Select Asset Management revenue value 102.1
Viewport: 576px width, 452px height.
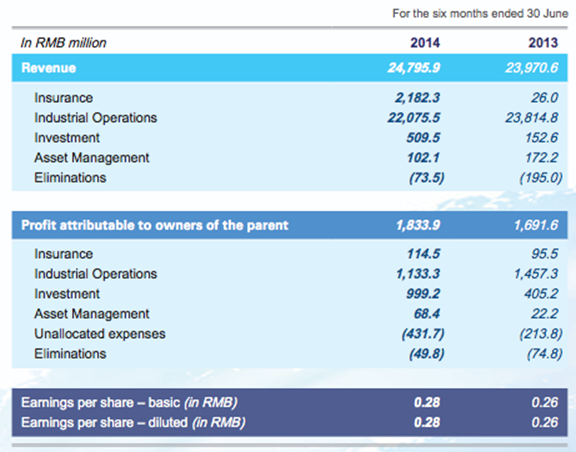pyautogui.click(x=423, y=158)
